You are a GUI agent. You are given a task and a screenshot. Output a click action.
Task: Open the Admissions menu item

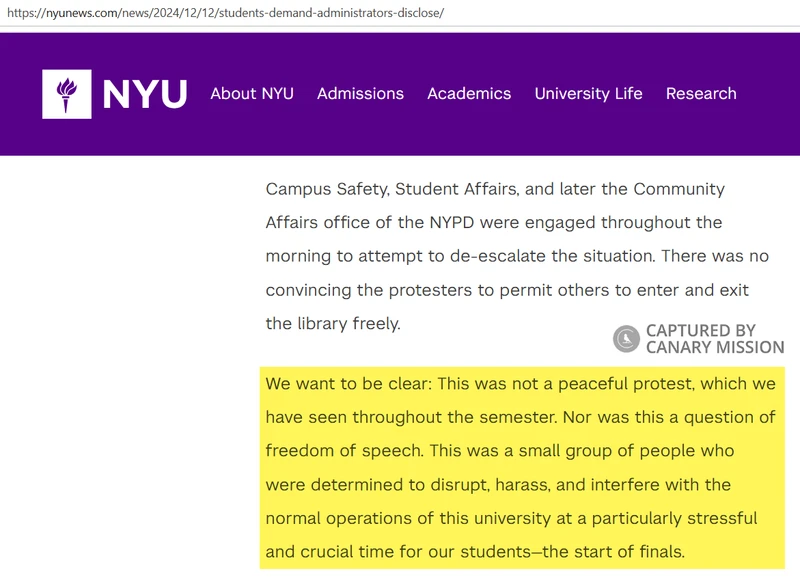click(360, 94)
